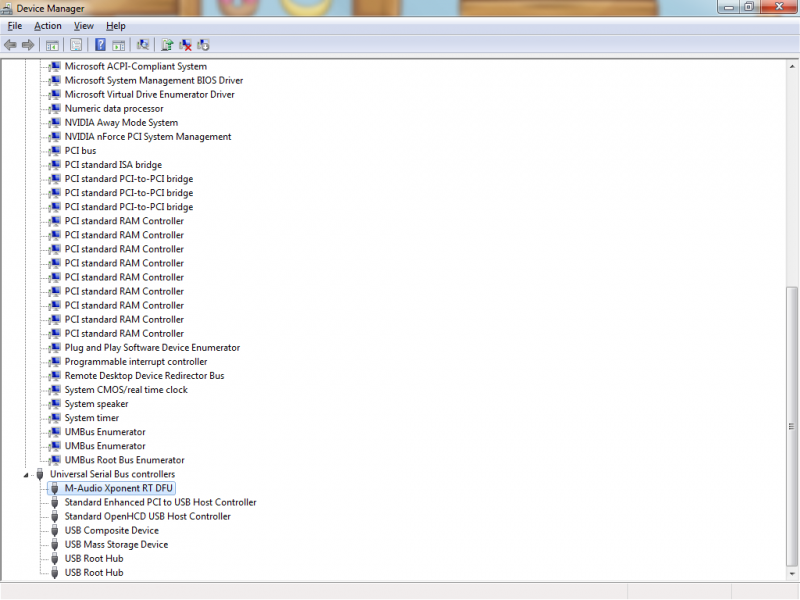Select NVIDIA nForce PCI System Management
800x600 pixels.
click(148, 137)
